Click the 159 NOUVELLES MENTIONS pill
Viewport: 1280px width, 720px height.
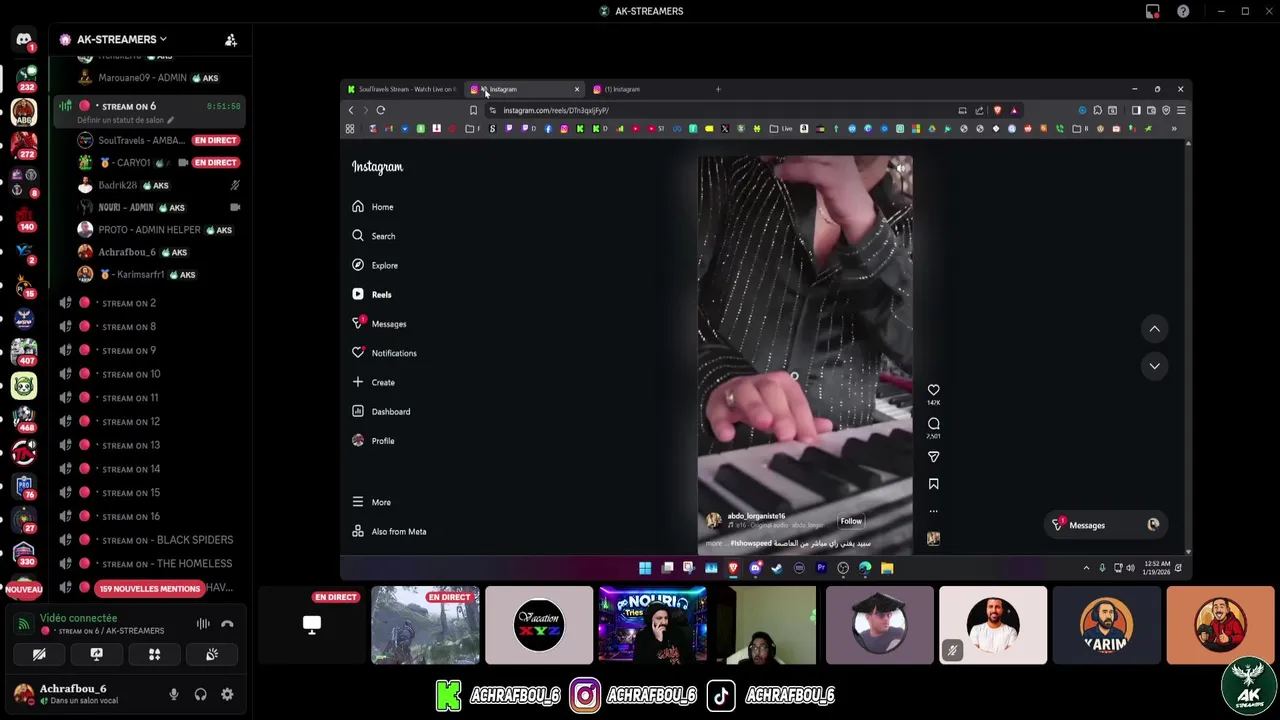pos(149,588)
